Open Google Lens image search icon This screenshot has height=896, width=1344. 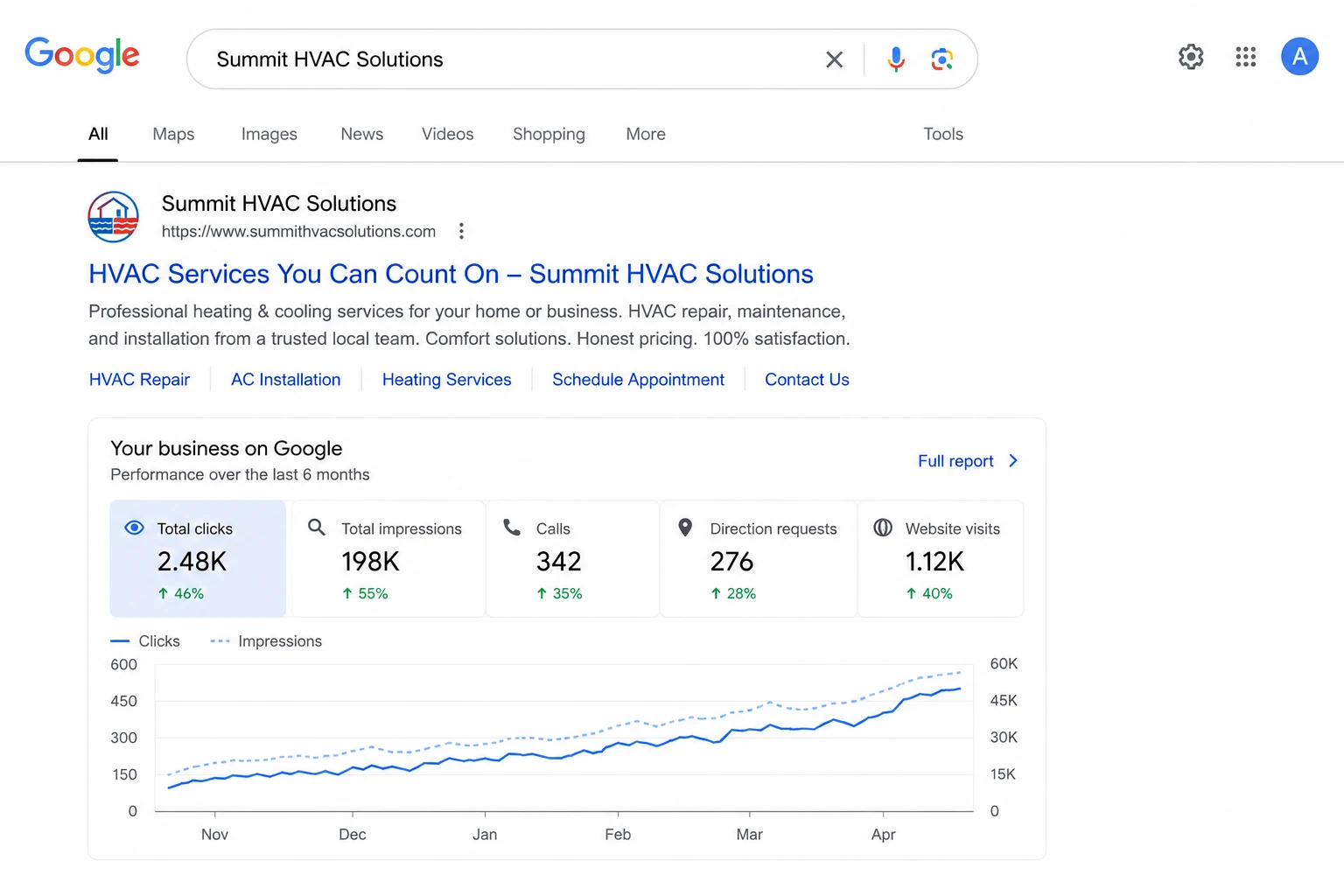point(942,59)
